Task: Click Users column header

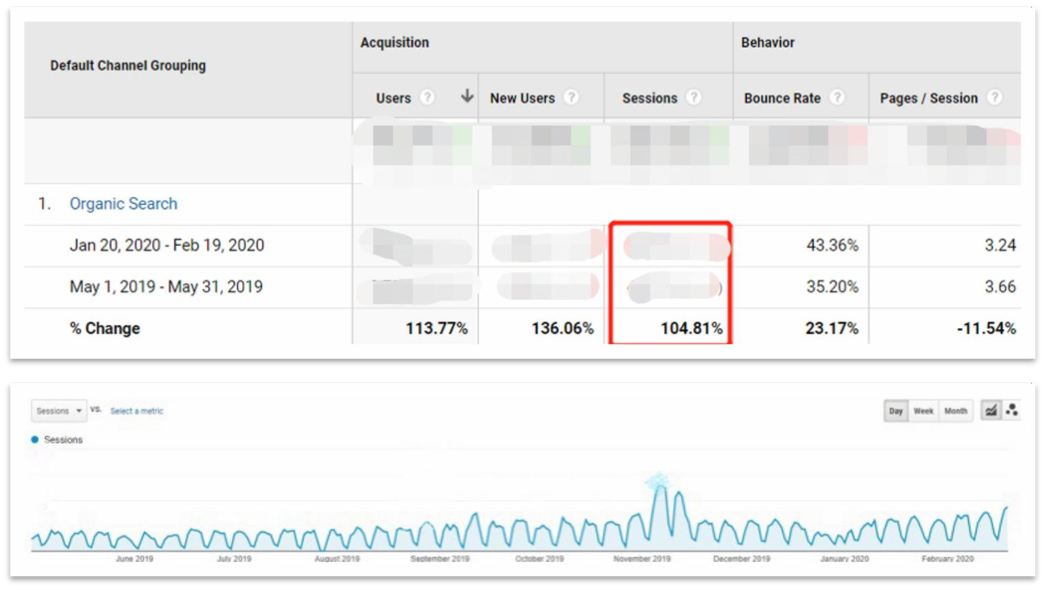Action: pyautogui.click(x=393, y=98)
